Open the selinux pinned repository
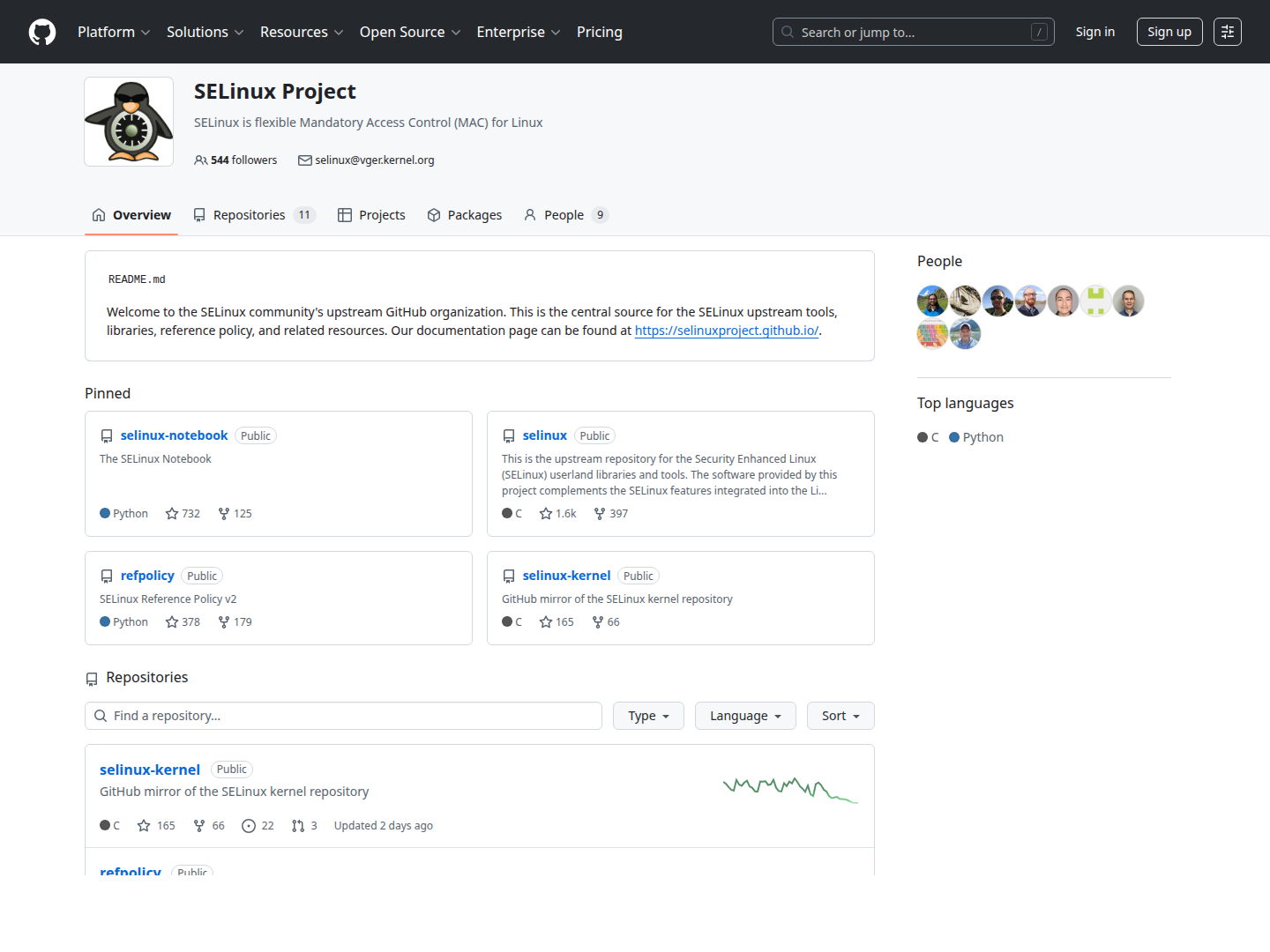 click(x=544, y=435)
